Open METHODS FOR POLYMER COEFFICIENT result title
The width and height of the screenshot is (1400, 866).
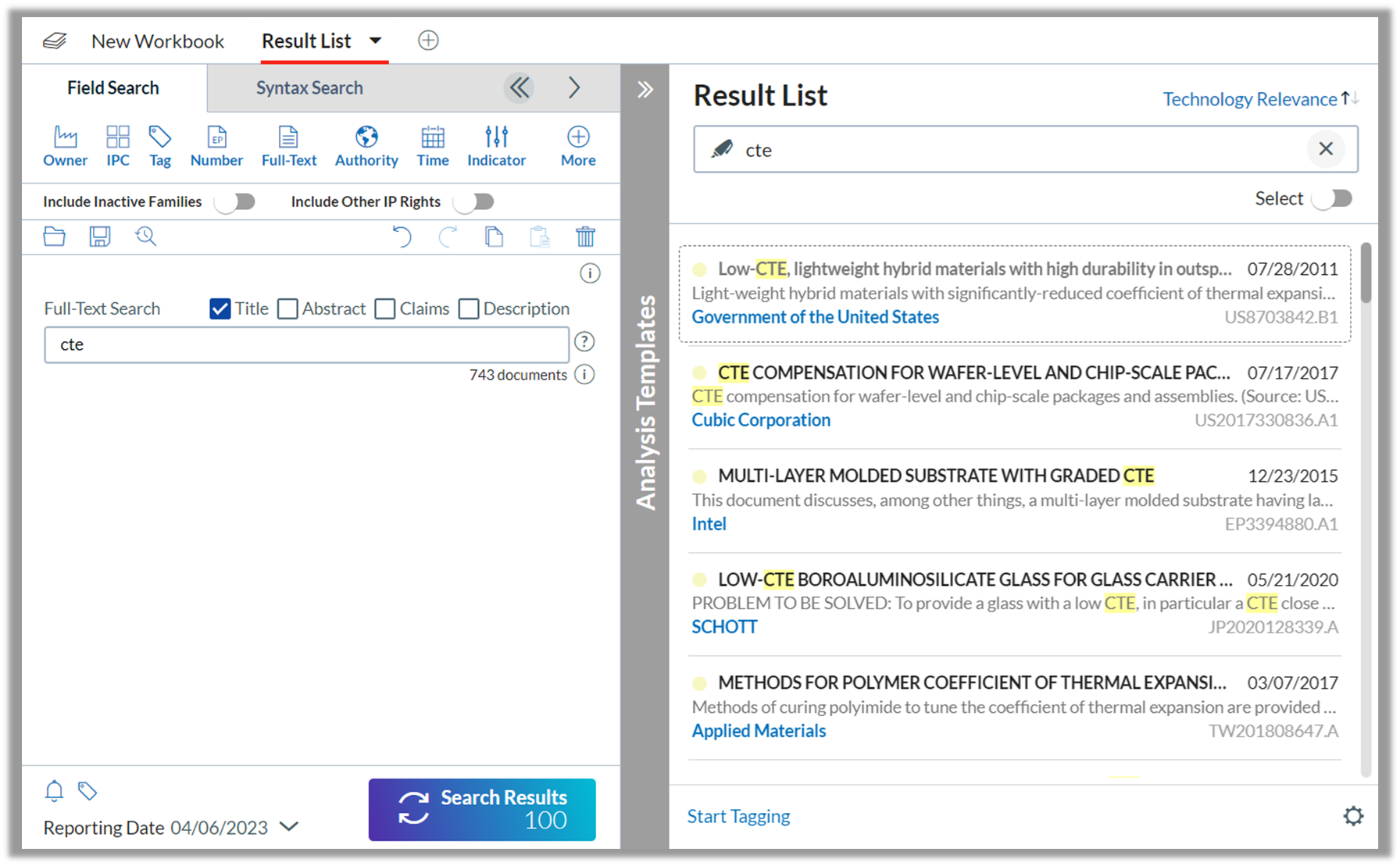coord(972,682)
